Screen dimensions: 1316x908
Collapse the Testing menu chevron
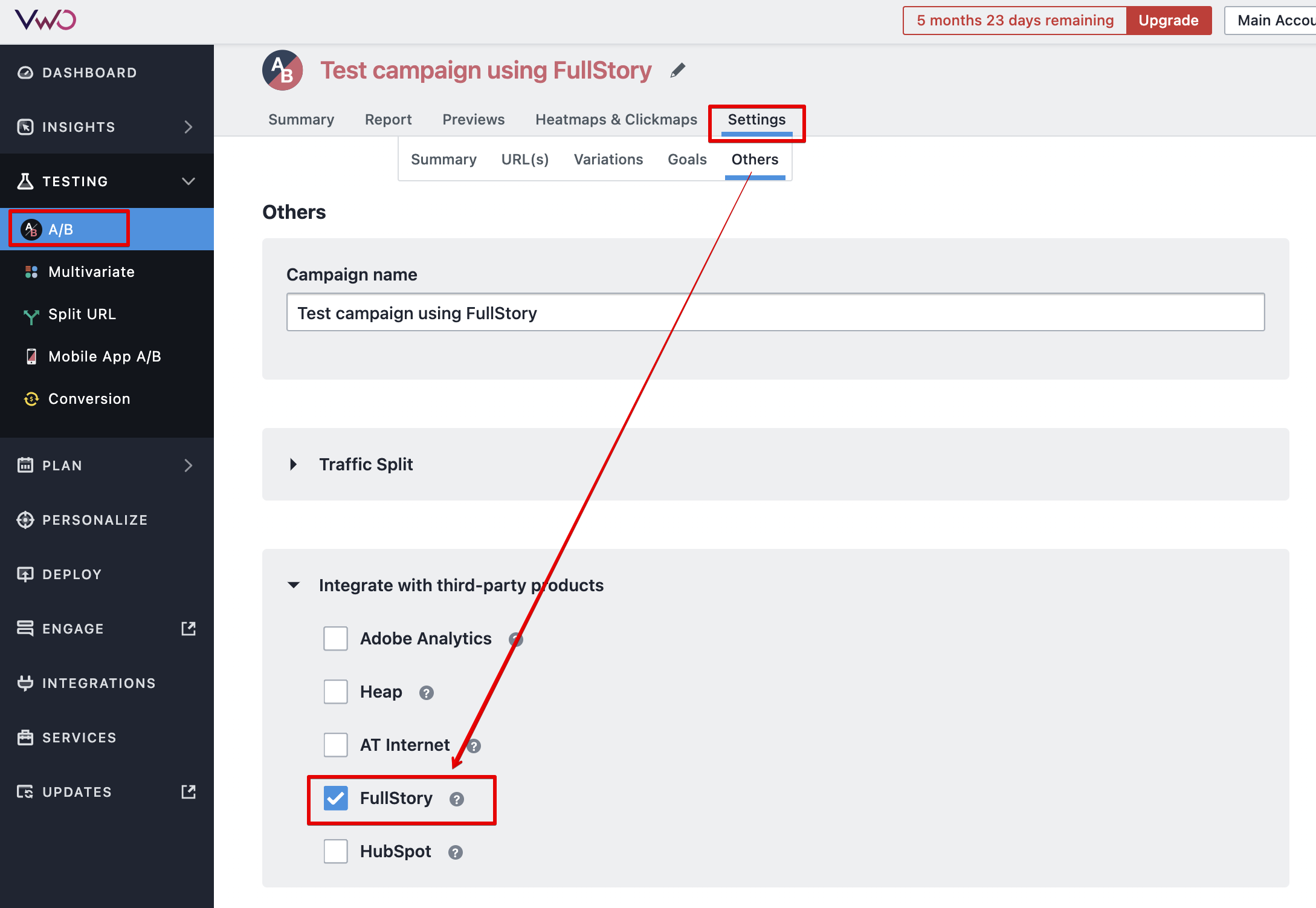[x=189, y=181]
